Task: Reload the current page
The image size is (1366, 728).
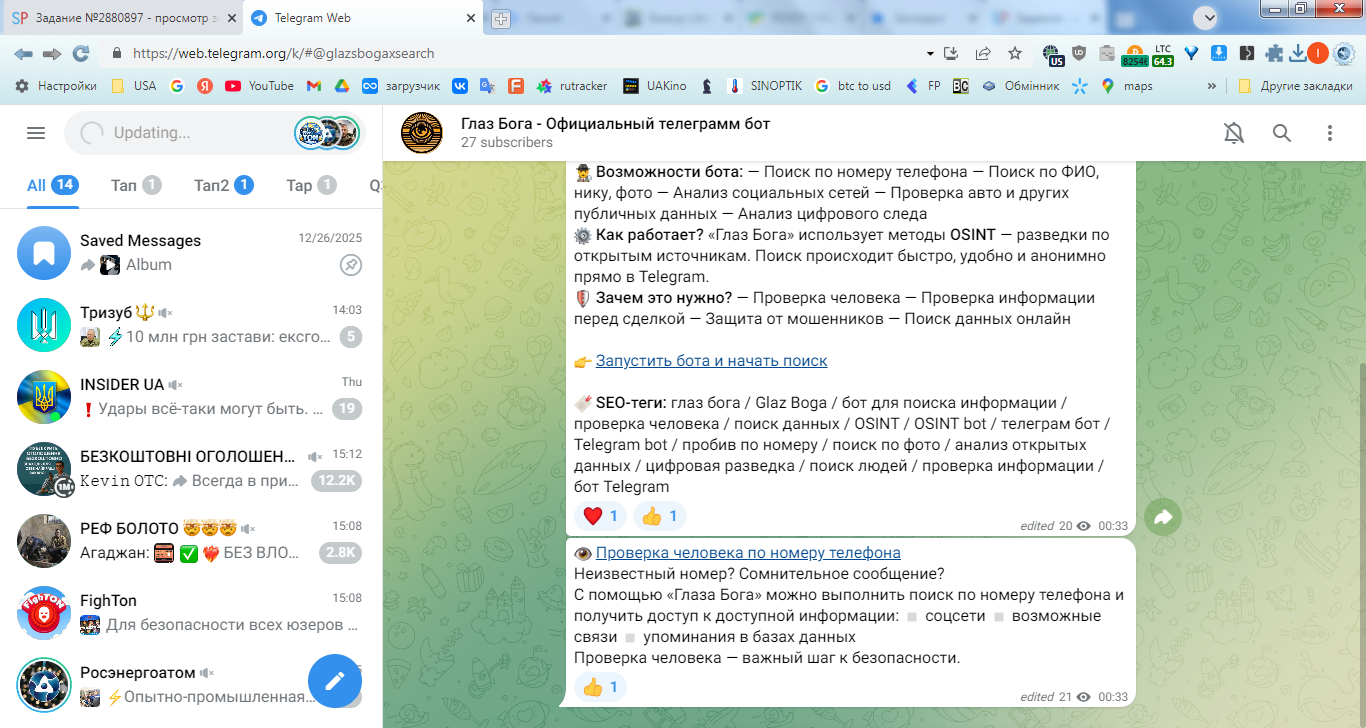Action: click(x=81, y=53)
